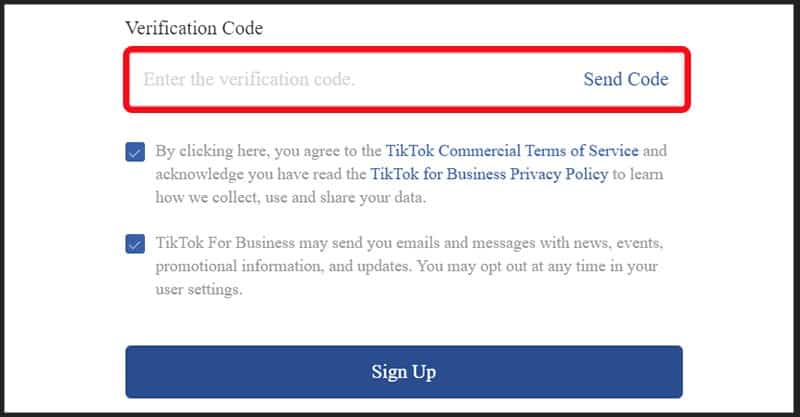
Task: Click the Sign Up button
Action: (x=404, y=372)
